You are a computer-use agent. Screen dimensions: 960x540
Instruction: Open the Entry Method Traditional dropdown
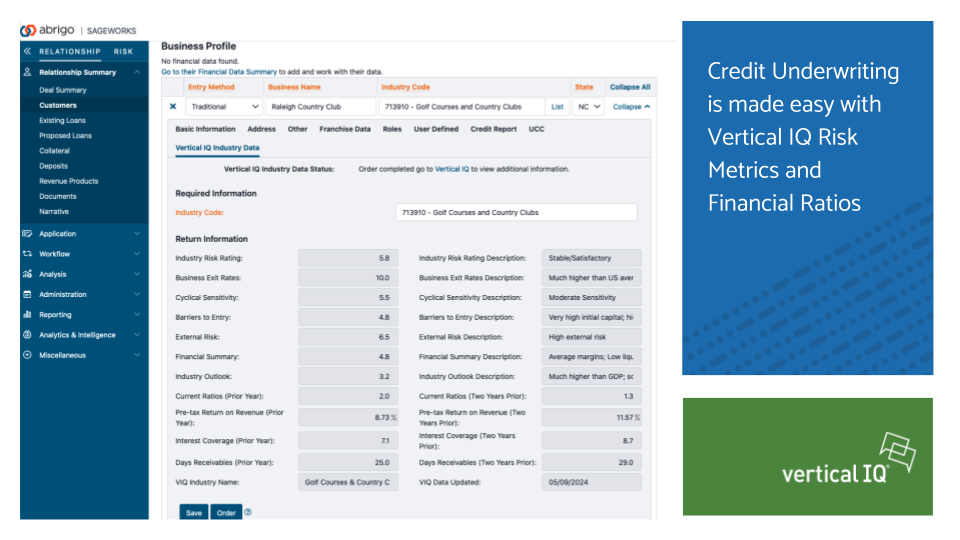[225, 107]
